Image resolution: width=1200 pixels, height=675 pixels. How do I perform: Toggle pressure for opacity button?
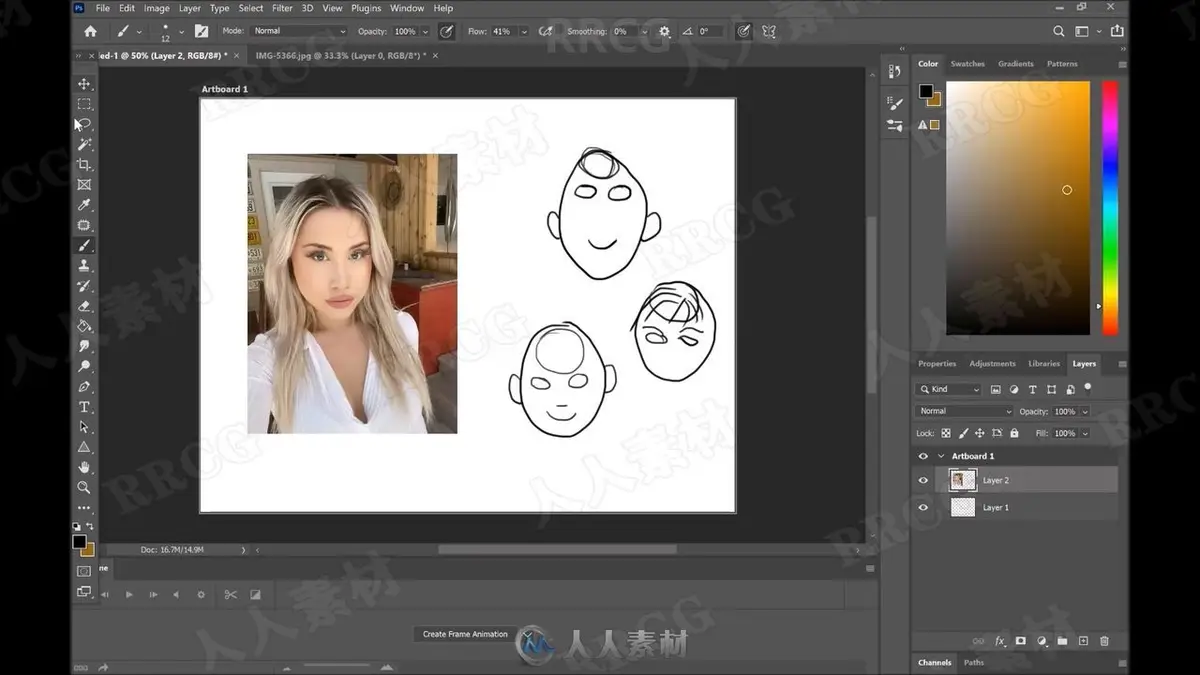[447, 31]
